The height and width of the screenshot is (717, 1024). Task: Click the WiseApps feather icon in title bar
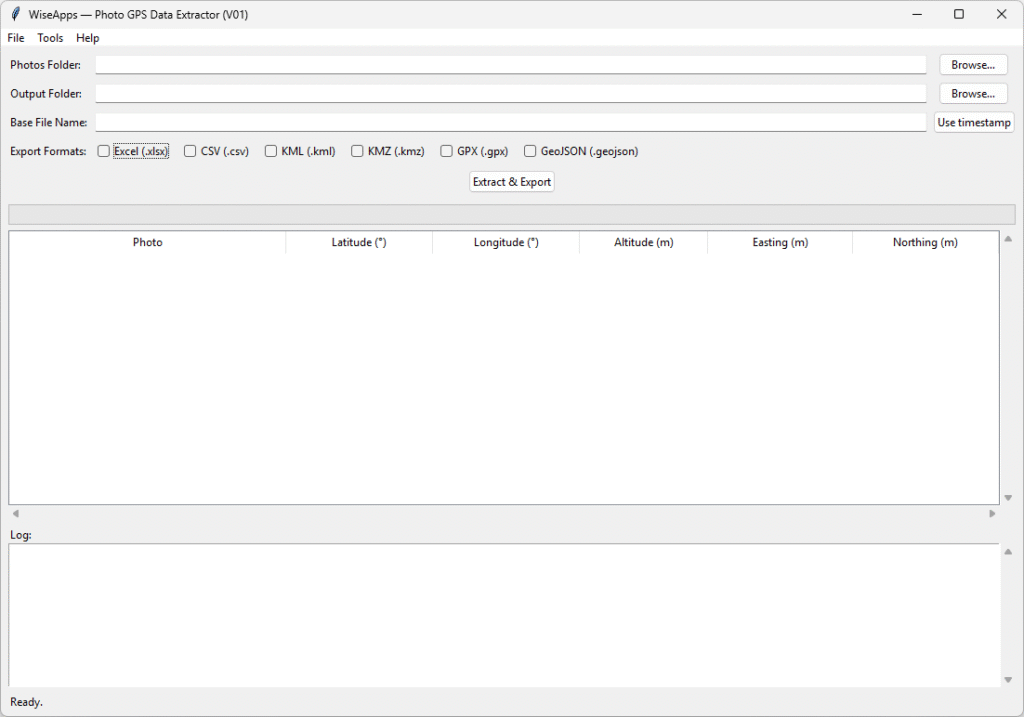click(x=15, y=14)
